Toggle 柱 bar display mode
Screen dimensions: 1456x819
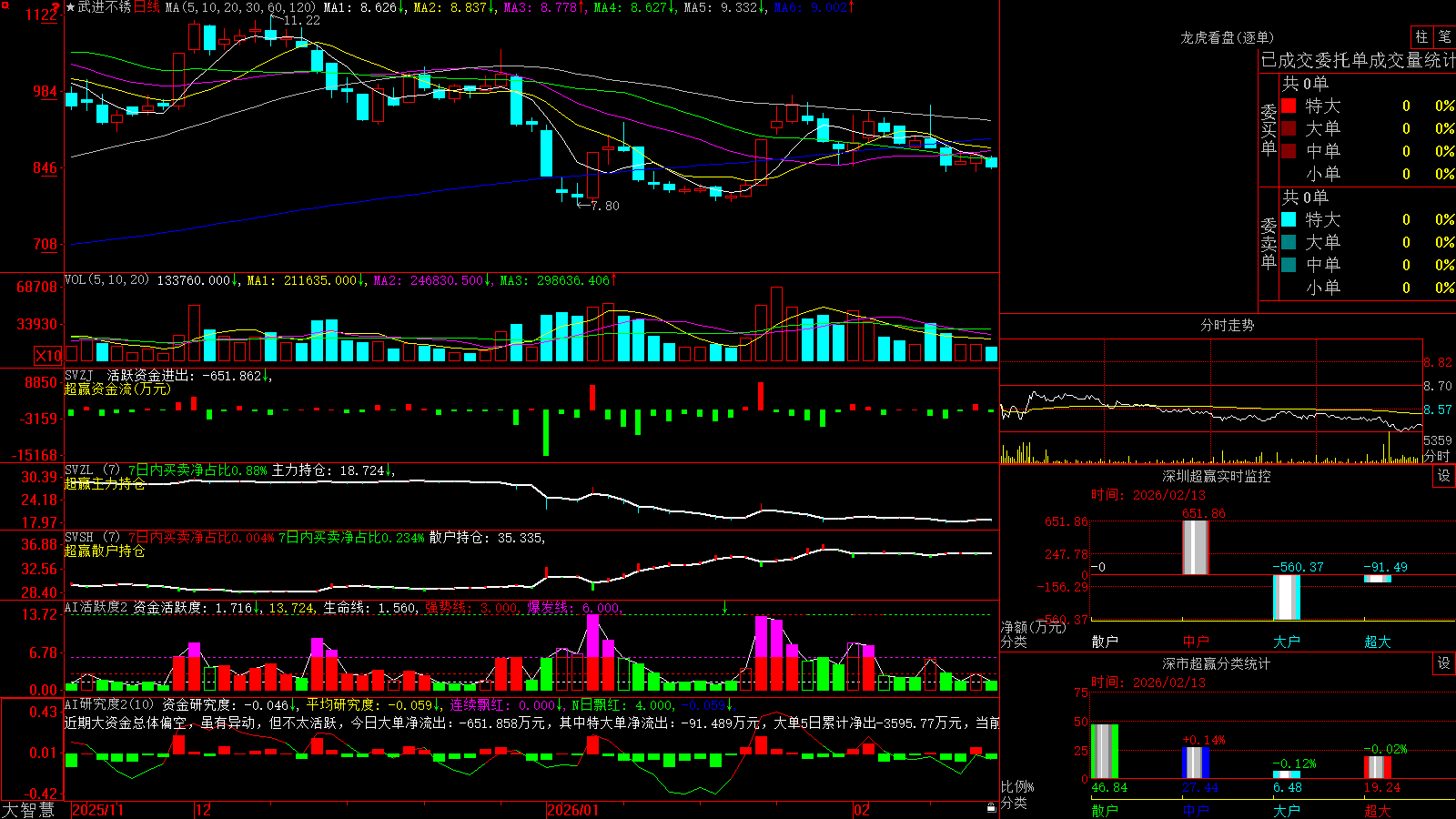point(1421,36)
